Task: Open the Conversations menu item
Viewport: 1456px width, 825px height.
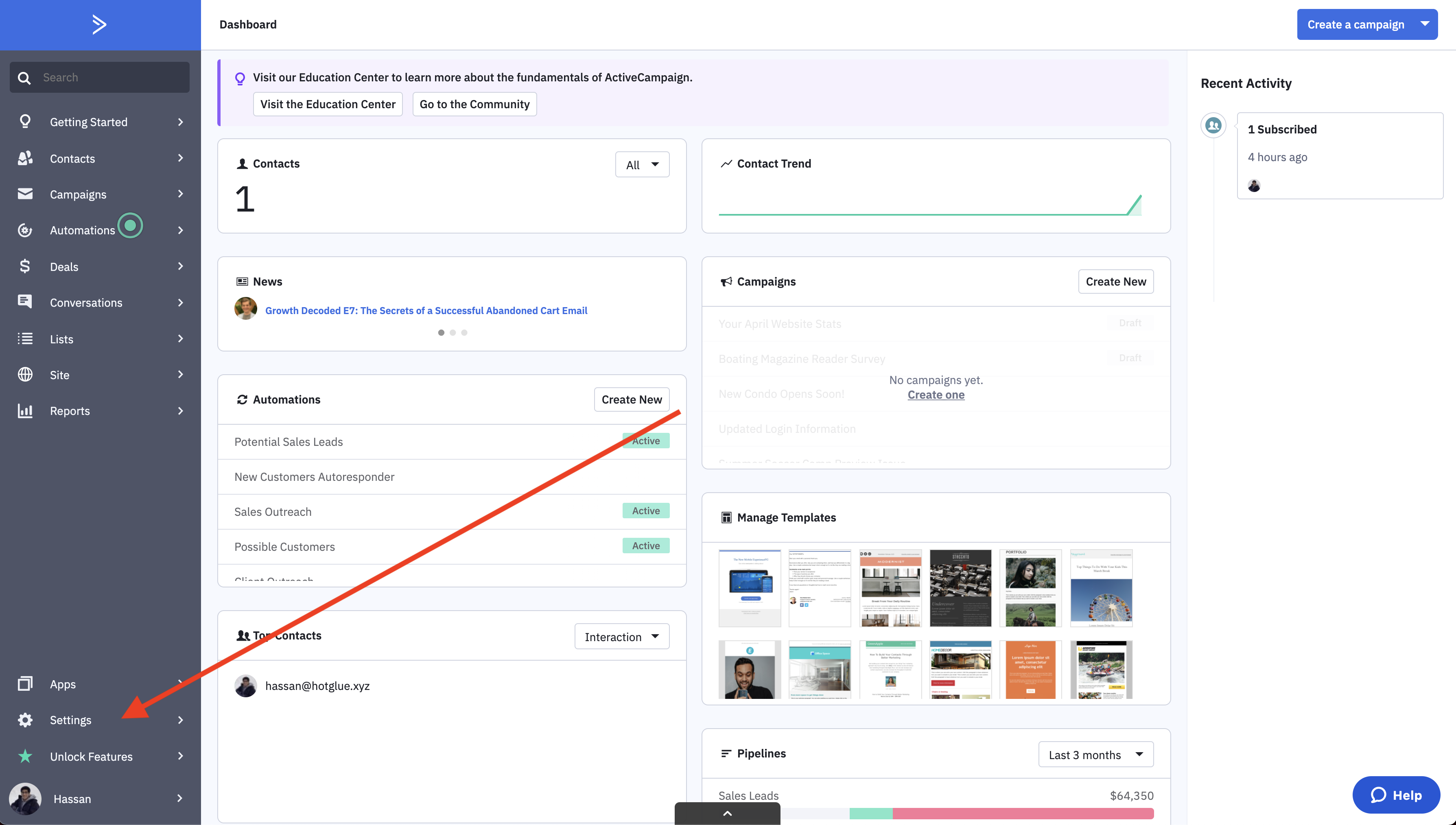Action: click(101, 303)
